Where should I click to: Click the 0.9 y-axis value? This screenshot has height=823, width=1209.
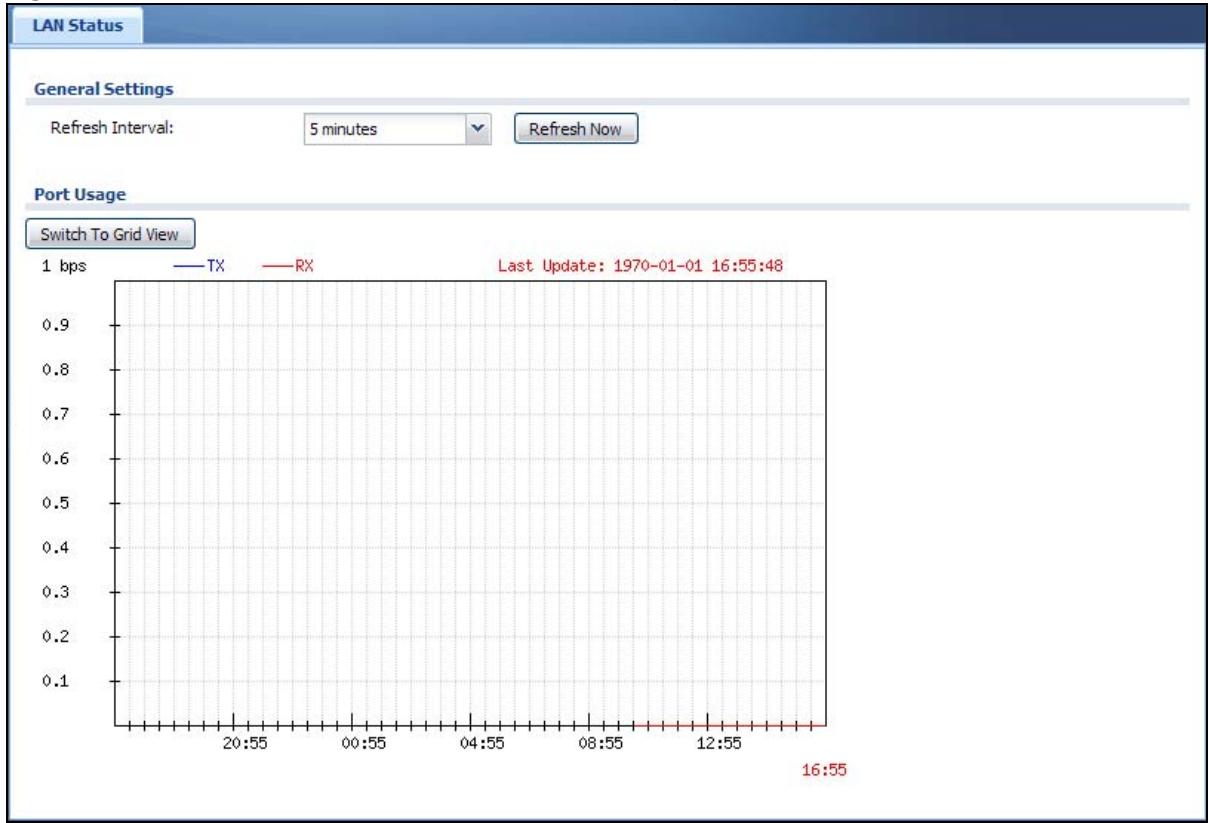(54, 326)
